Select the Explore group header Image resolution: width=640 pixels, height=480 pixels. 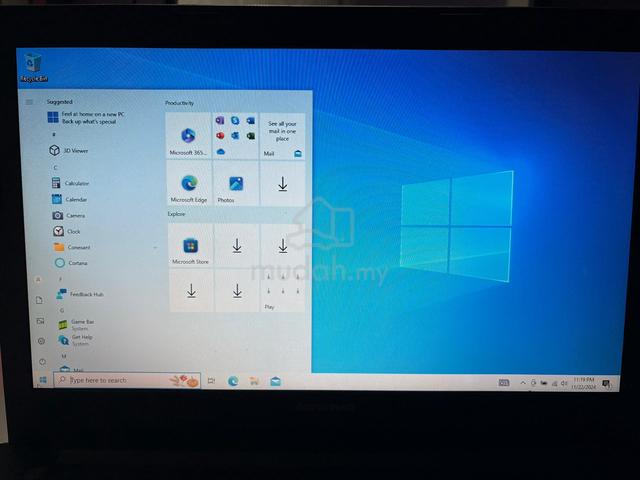176,214
